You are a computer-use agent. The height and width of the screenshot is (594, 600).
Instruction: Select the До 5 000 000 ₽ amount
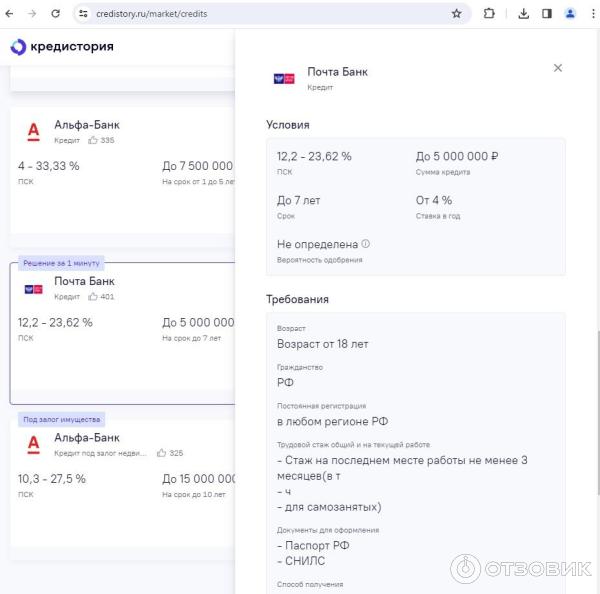click(457, 156)
